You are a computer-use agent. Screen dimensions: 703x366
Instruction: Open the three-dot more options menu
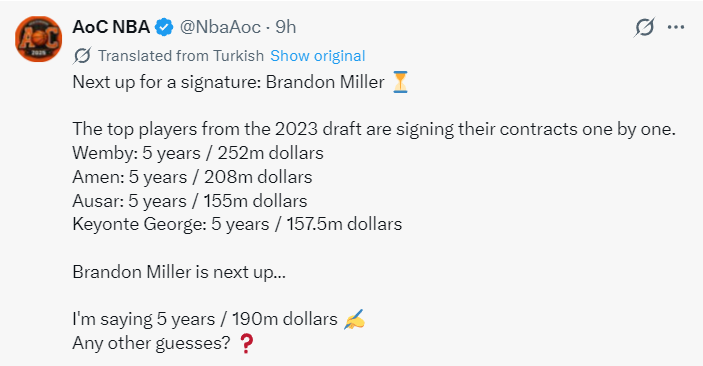[676, 27]
